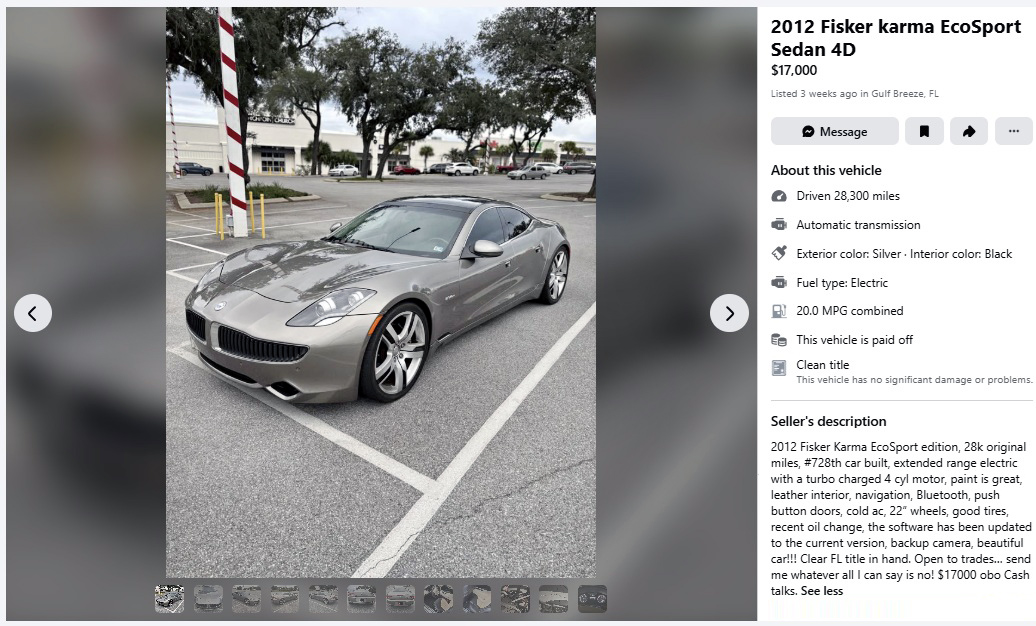Screen dimensions: 1036x626
Task: Click the paid-off coins icon
Action: point(779,340)
